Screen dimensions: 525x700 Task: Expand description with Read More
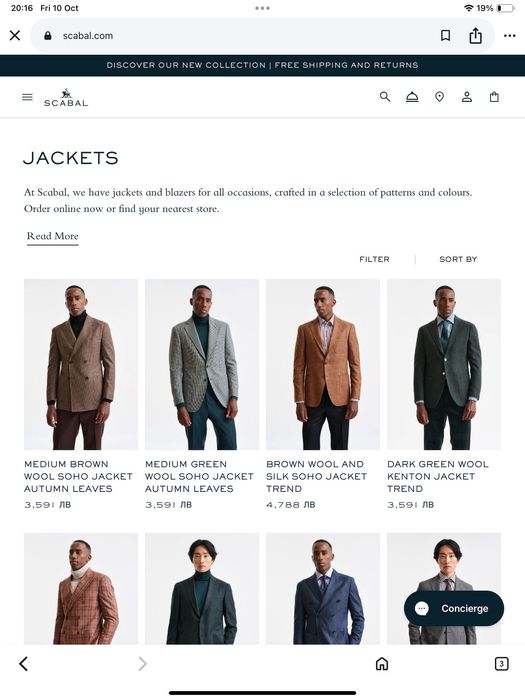pos(53,236)
